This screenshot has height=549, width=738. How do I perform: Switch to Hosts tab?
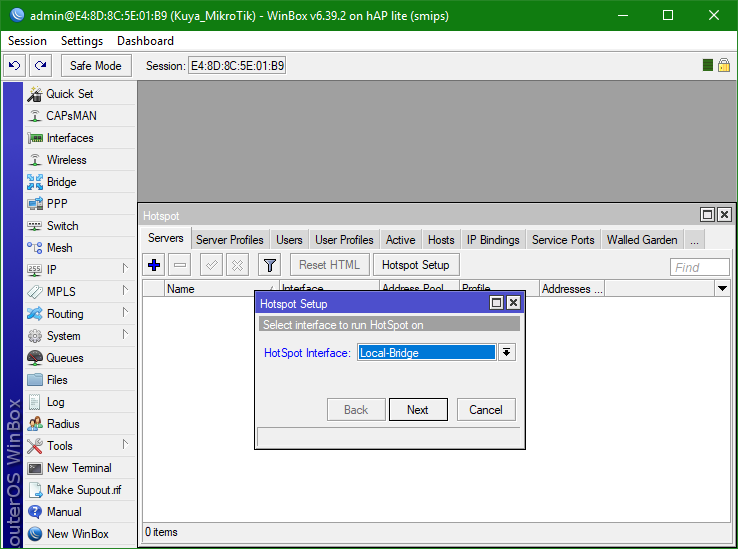pyautogui.click(x=441, y=240)
